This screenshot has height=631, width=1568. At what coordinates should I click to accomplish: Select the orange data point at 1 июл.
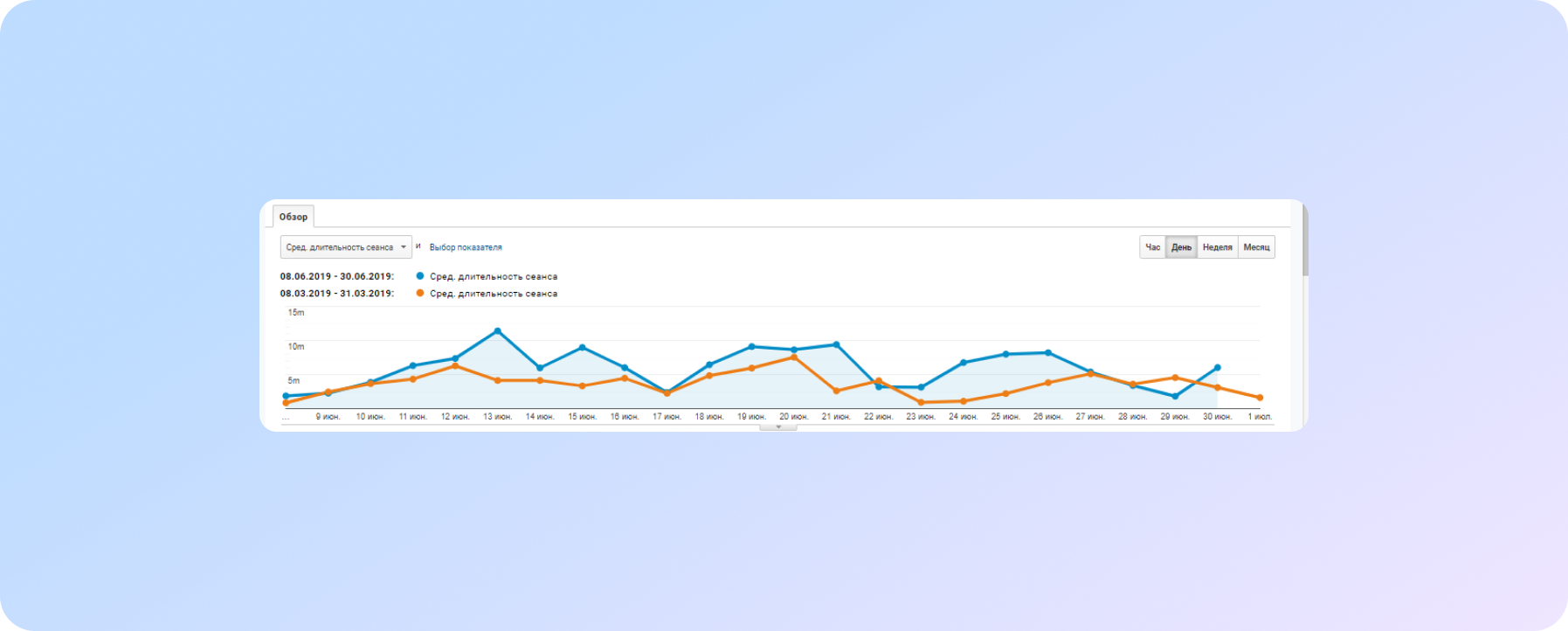[x=1260, y=398]
